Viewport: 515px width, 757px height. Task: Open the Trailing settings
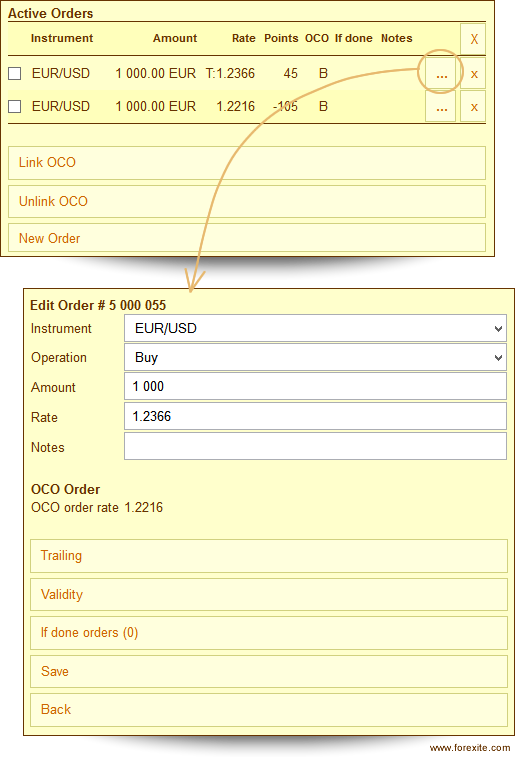point(269,556)
